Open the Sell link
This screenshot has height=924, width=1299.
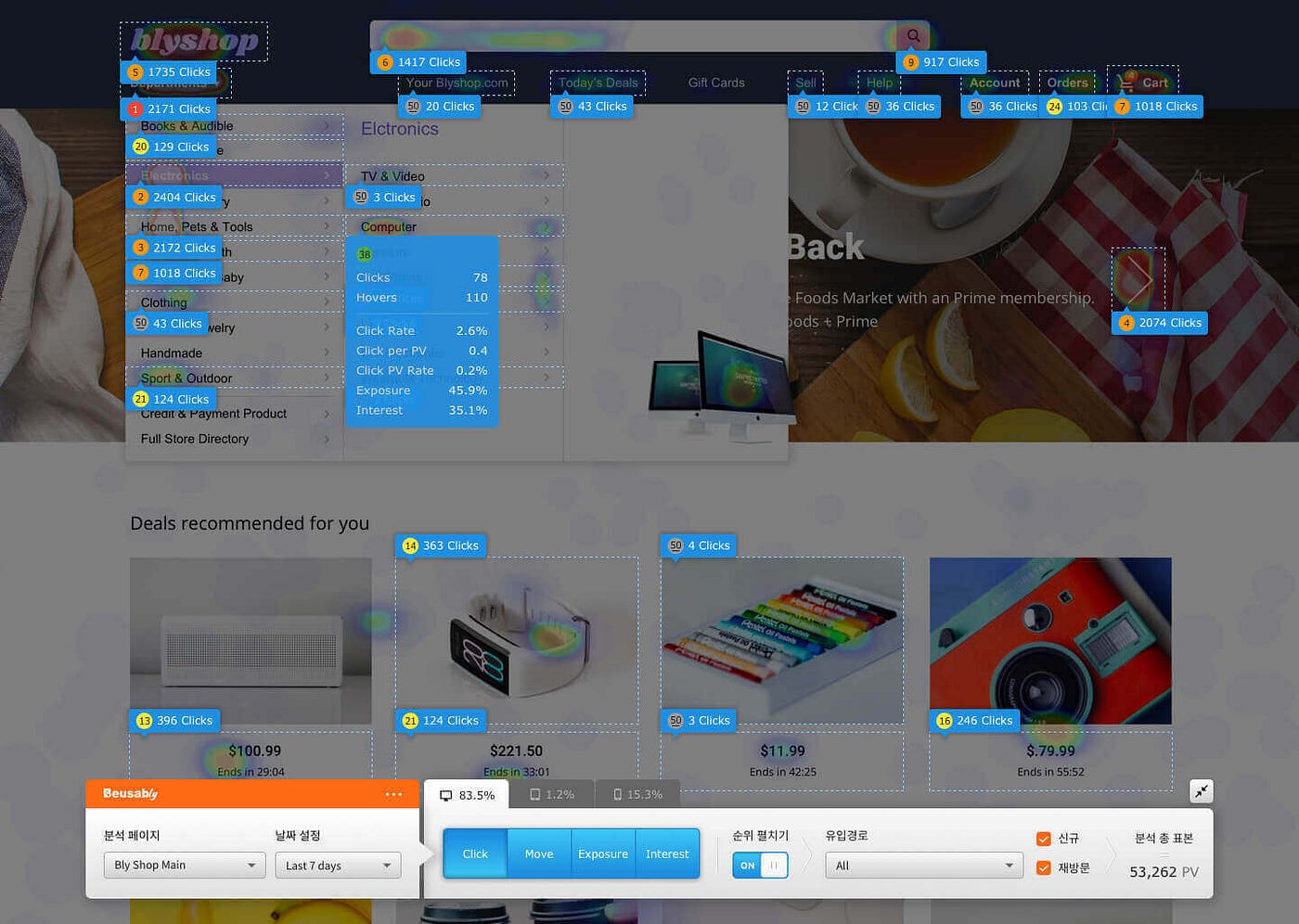[x=805, y=83]
